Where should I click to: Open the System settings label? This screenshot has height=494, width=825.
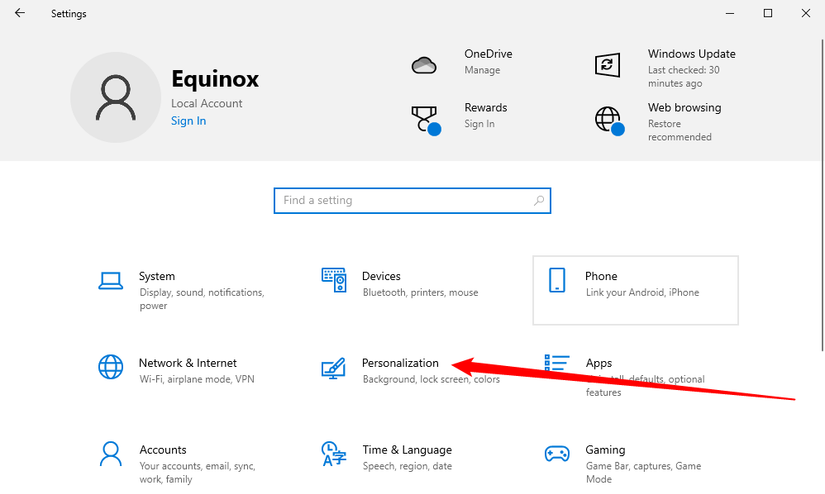(157, 276)
